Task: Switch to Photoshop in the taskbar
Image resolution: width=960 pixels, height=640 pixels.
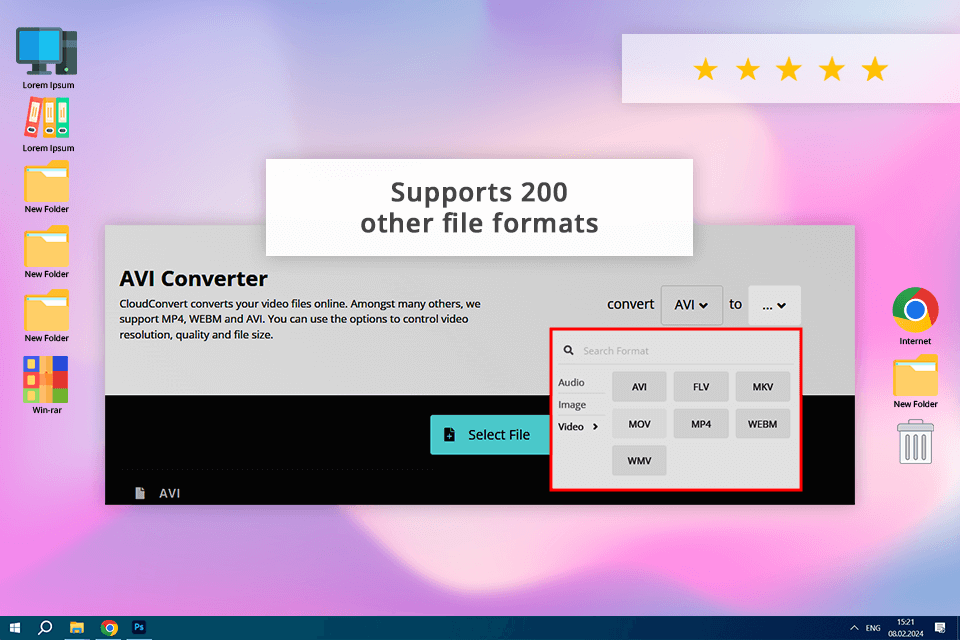Action: (139, 627)
